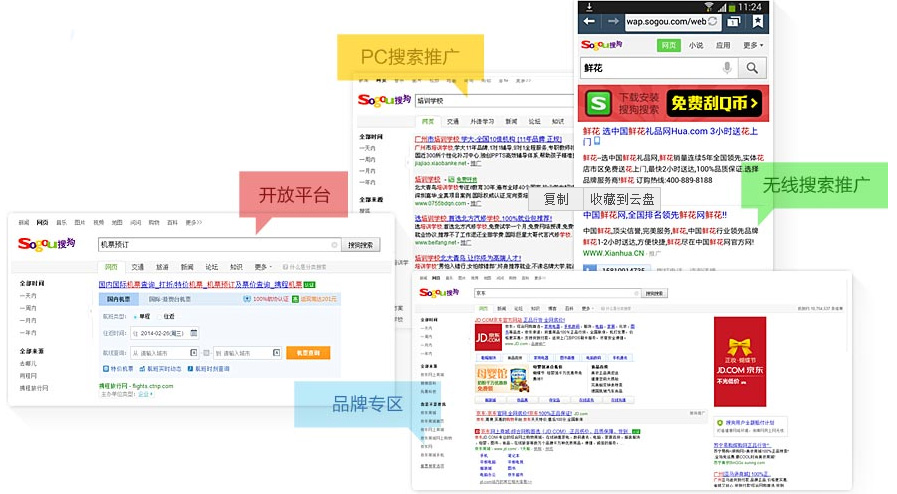This screenshot has width=897, height=494.
Task: Click the download icon in phone status bar
Action: 589,6
